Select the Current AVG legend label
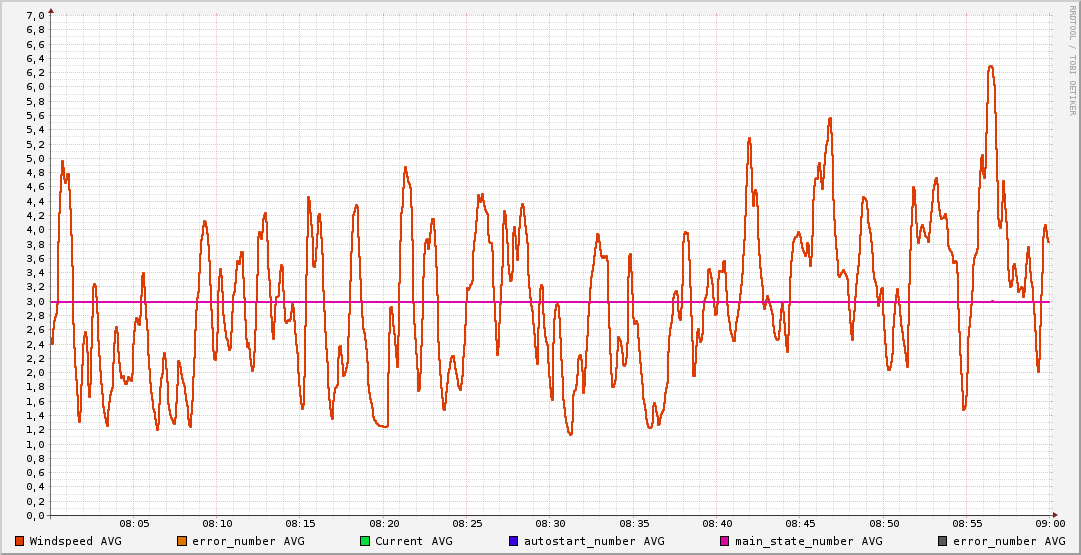 413,541
